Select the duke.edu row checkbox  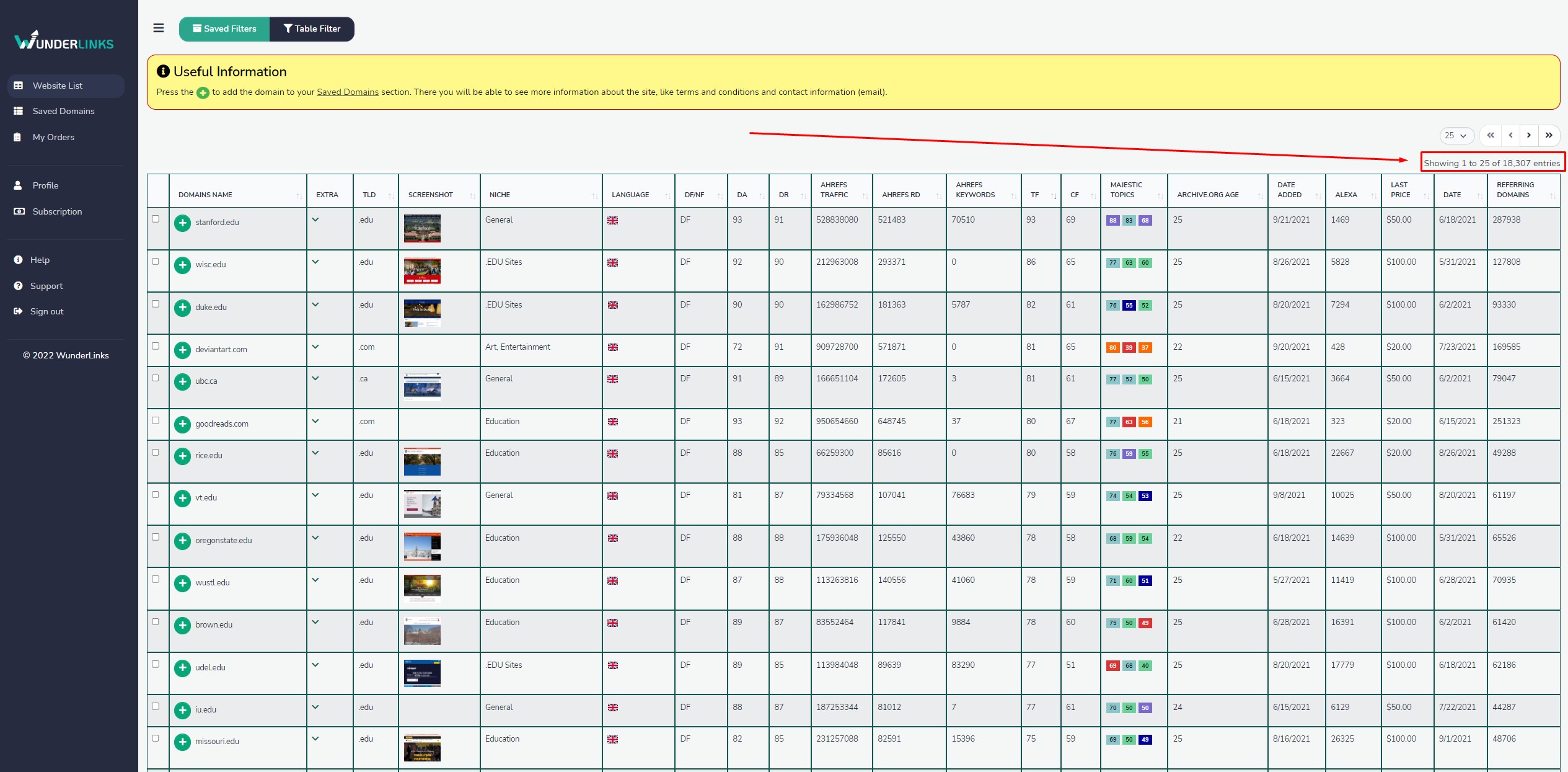(x=156, y=304)
